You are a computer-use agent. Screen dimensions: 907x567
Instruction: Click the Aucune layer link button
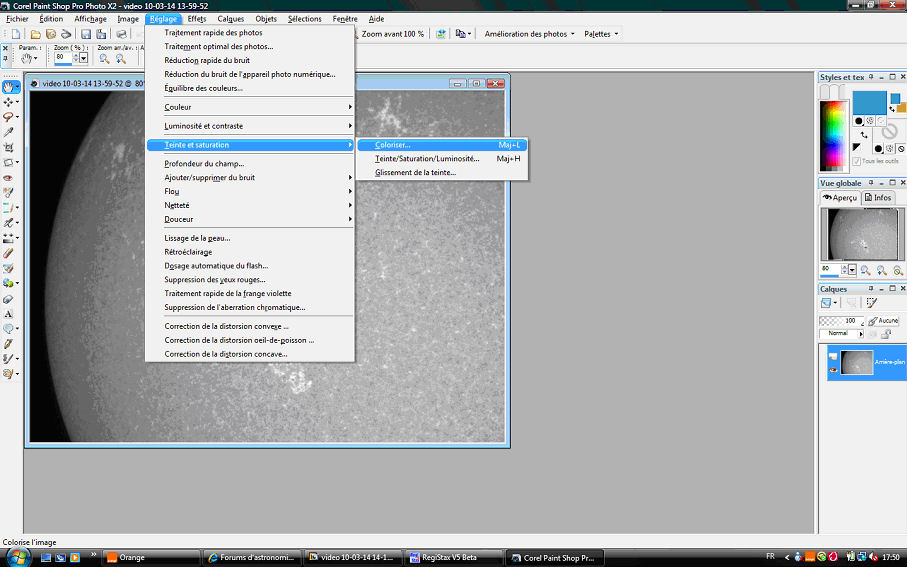[883, 320]
